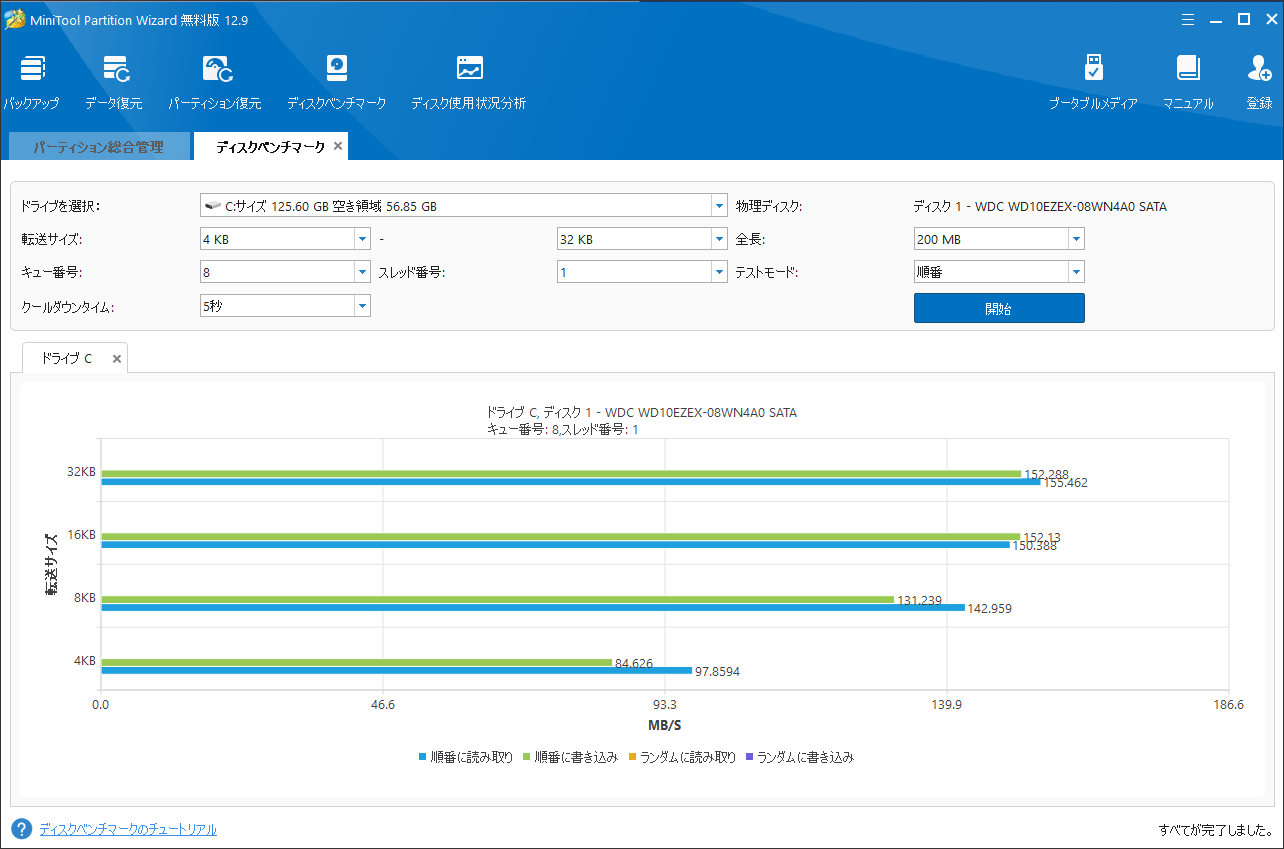Click the 4KB sequential write green bar

pos(357,662)
